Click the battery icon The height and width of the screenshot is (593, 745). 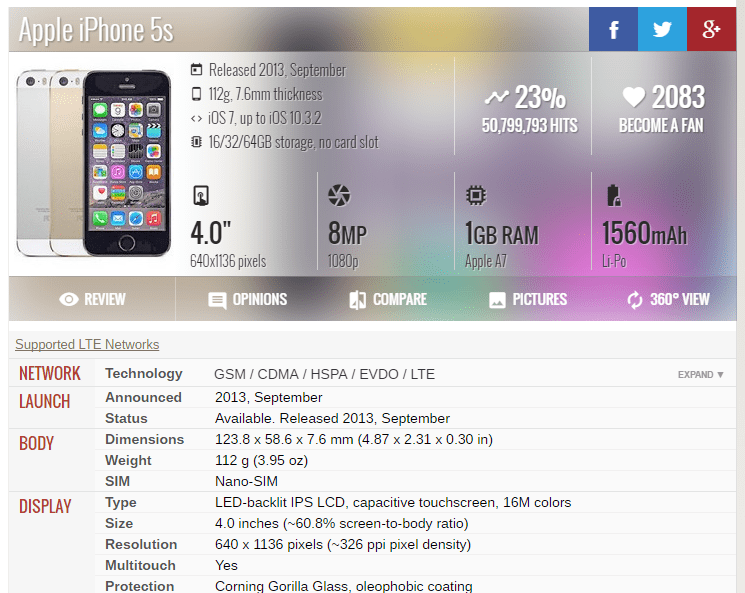(614, 195)
